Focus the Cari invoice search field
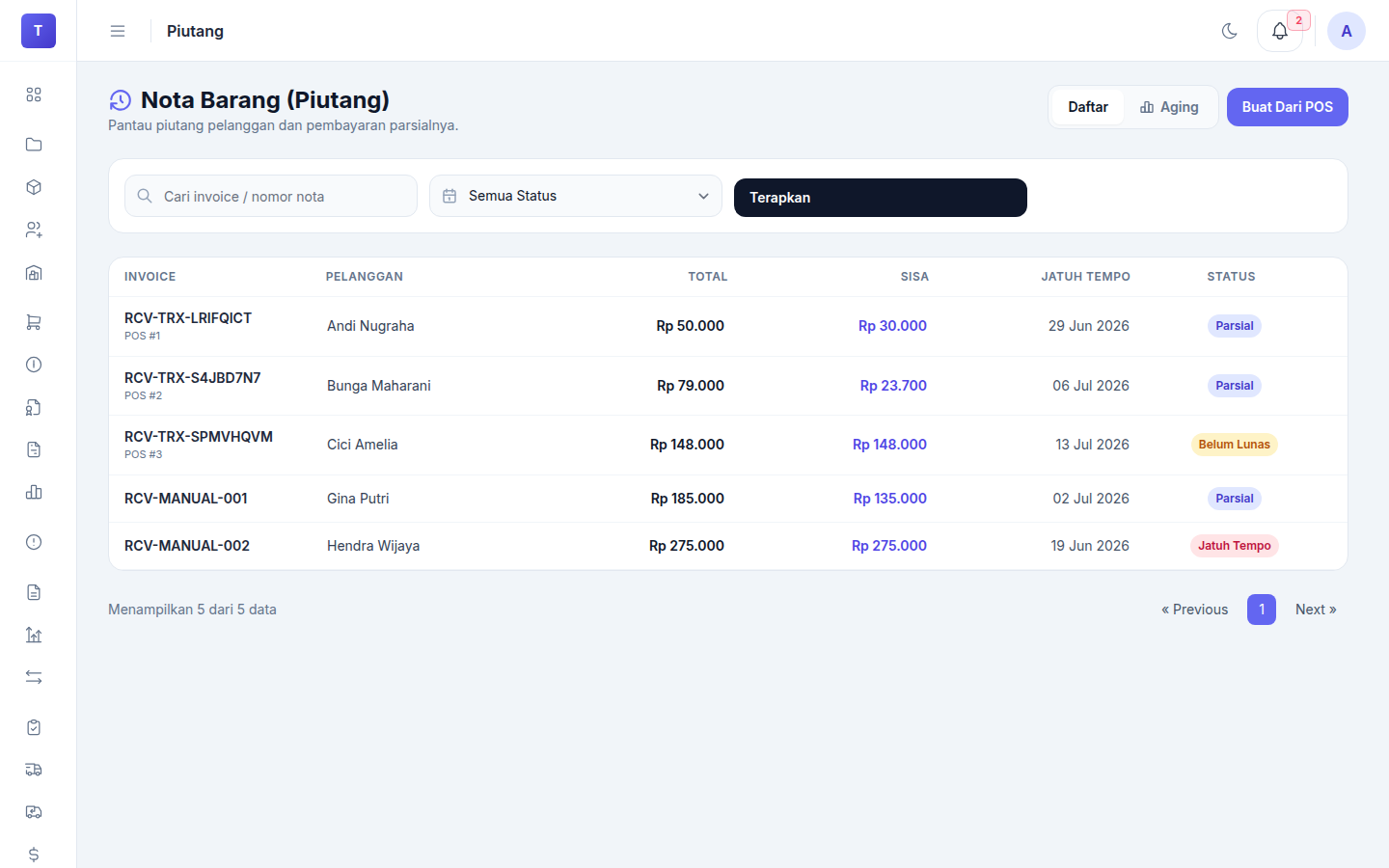This screenshot has width=1389, height=868. (x=271, y=196)
